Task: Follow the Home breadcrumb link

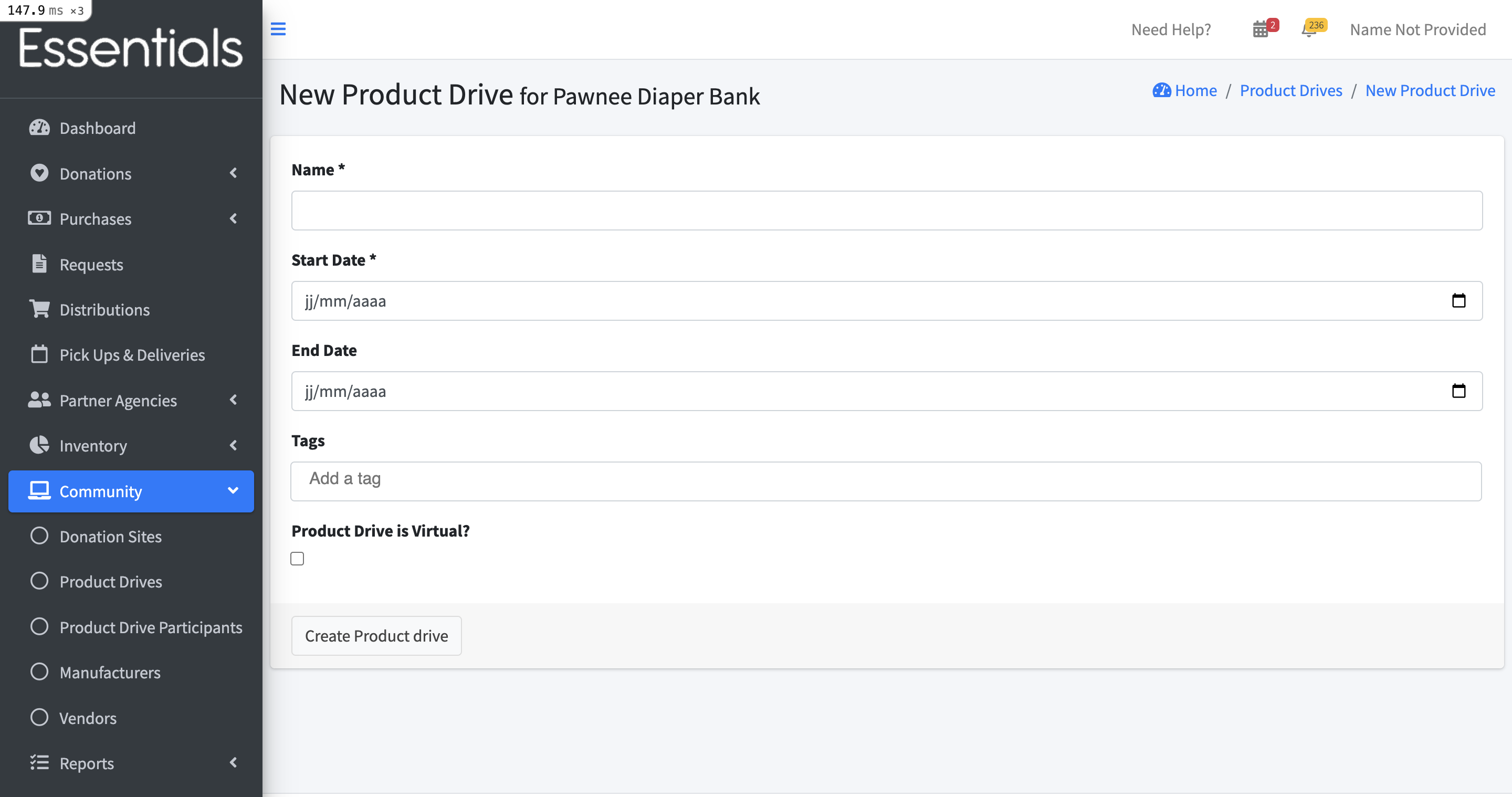Action: 1184,90
